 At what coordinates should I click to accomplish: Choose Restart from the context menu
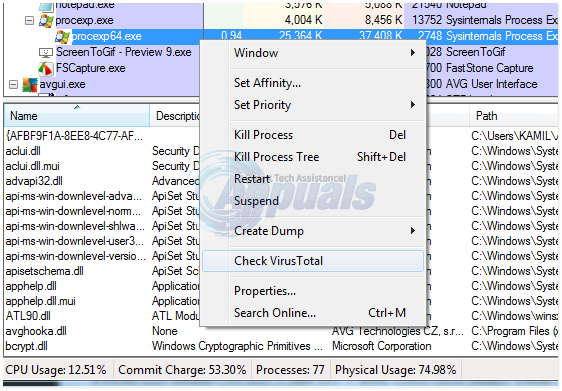313,179
